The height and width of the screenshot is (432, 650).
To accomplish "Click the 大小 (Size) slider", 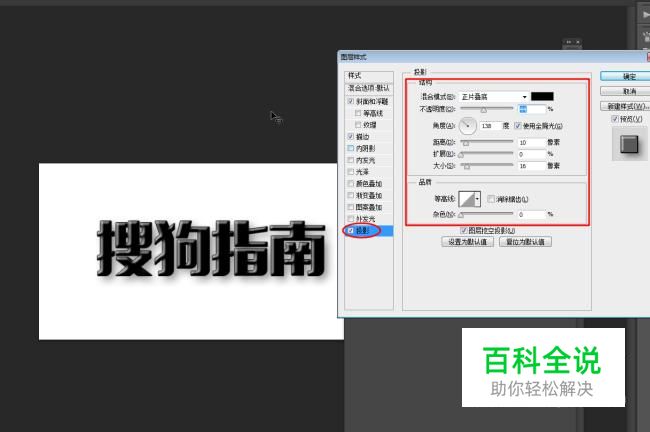I will (487, 166).
